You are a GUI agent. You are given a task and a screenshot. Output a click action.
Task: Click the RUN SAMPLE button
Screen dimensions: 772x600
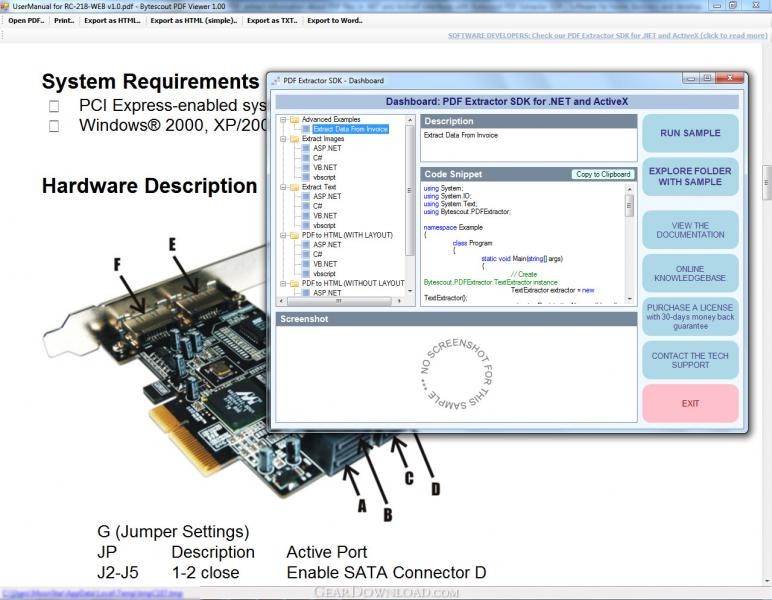click(x=690, y=133)
